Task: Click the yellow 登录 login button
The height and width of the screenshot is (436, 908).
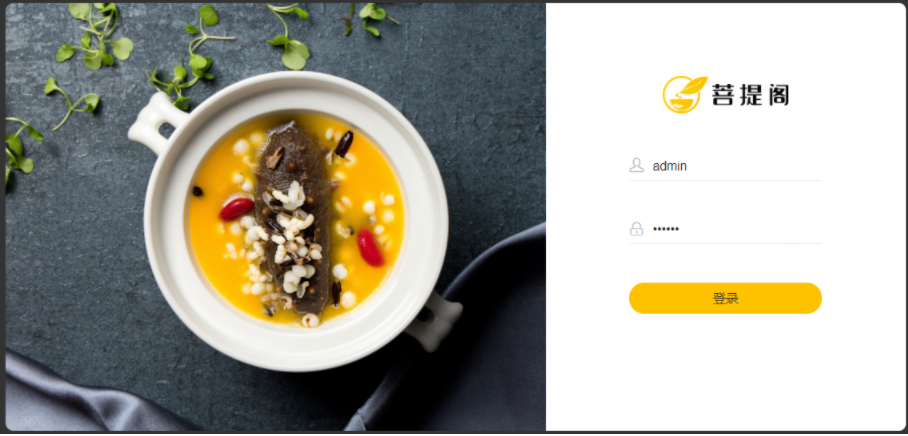Action: [x=725, y=298]
